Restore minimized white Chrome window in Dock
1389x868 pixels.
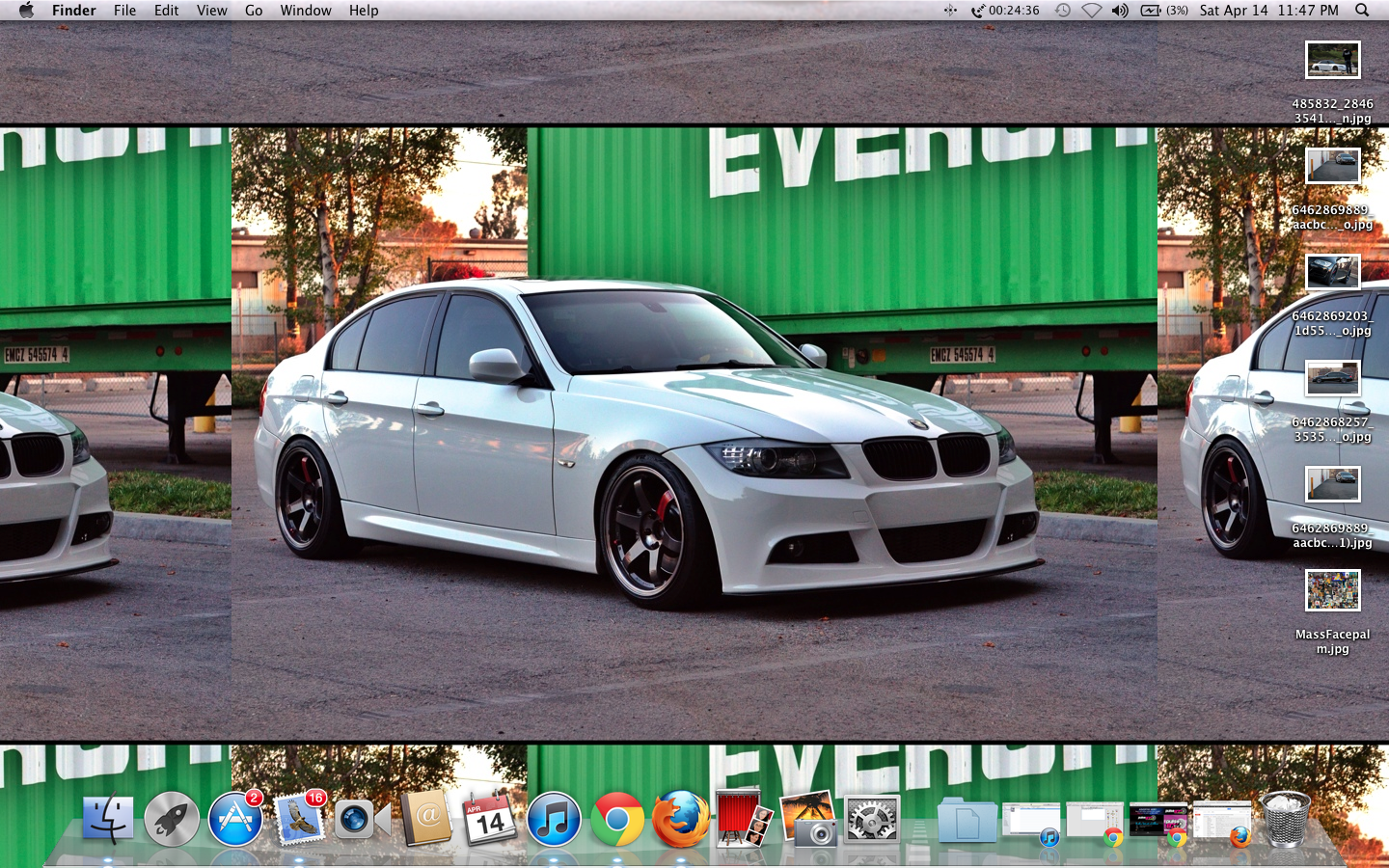pos(1095,823)
